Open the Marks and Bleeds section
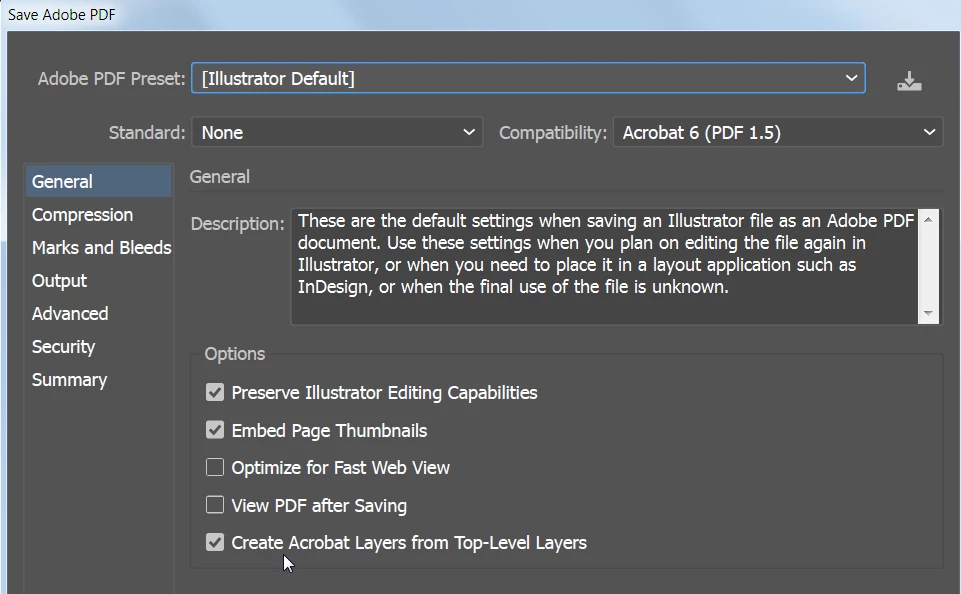 [x=101, y=248]
